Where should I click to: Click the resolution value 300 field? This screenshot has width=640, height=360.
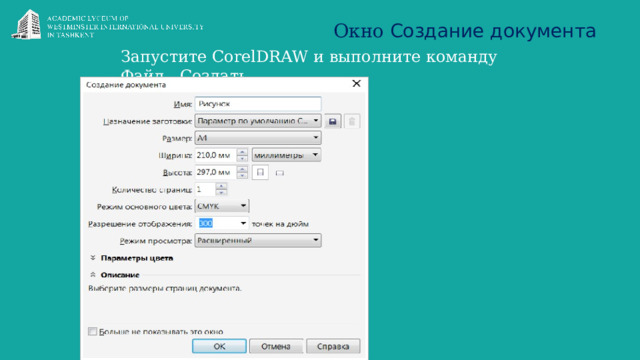(x=218, y=223)
